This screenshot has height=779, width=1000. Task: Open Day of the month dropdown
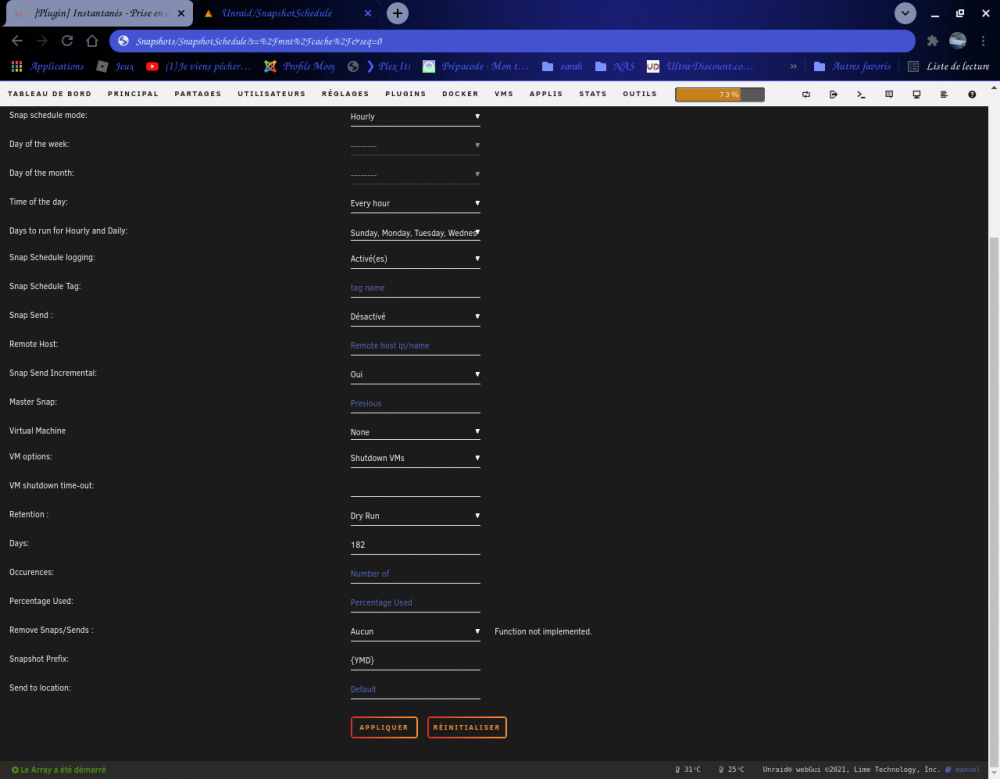coord(415,174)
